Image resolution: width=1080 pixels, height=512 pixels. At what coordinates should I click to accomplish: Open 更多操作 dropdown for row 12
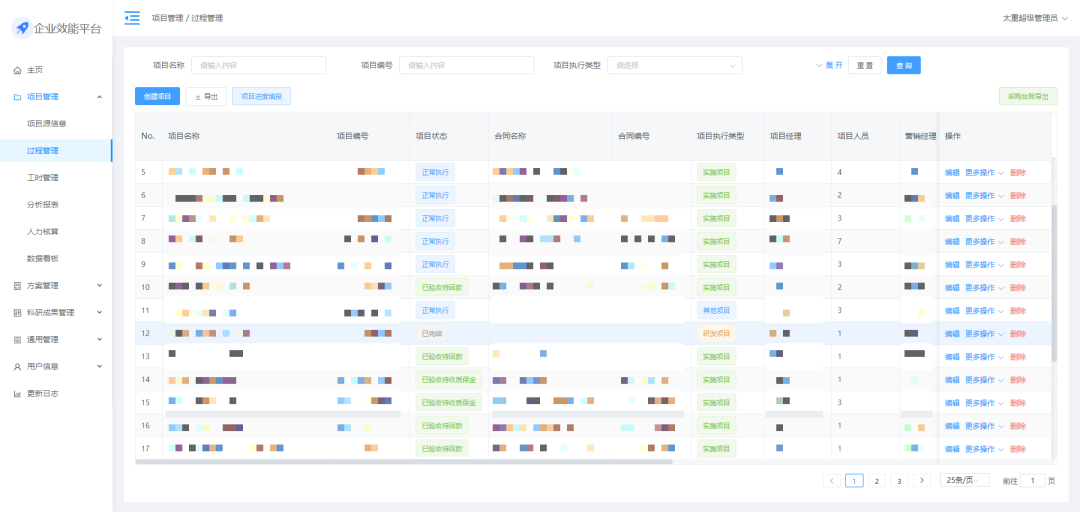point(984,333)
